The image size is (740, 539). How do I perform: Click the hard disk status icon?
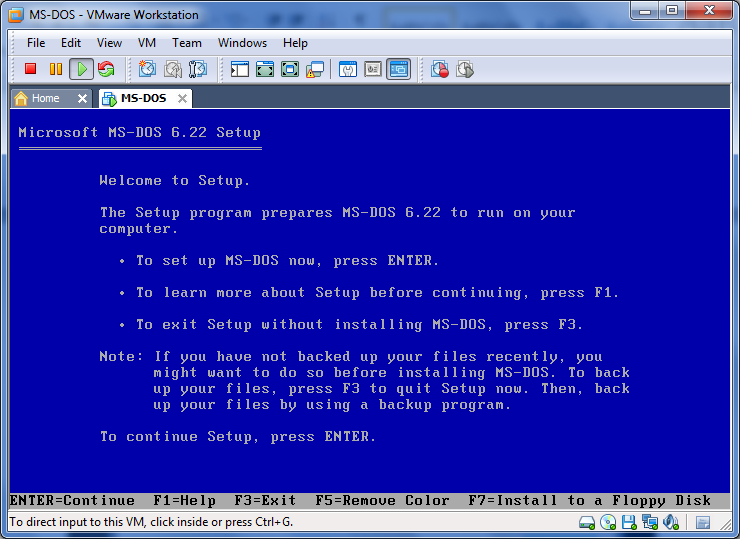click(x=587, y=522)
